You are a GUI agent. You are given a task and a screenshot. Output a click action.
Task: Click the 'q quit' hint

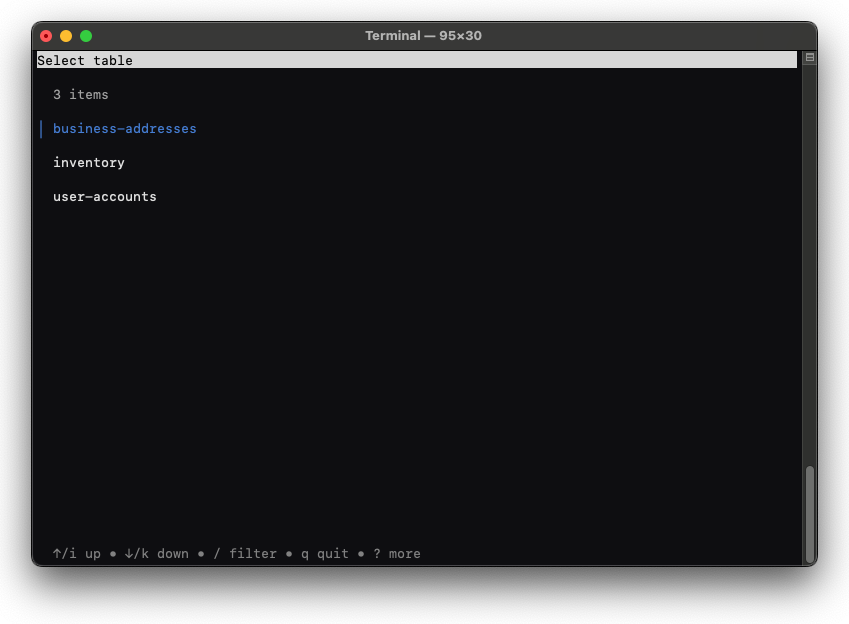point(325,553)
